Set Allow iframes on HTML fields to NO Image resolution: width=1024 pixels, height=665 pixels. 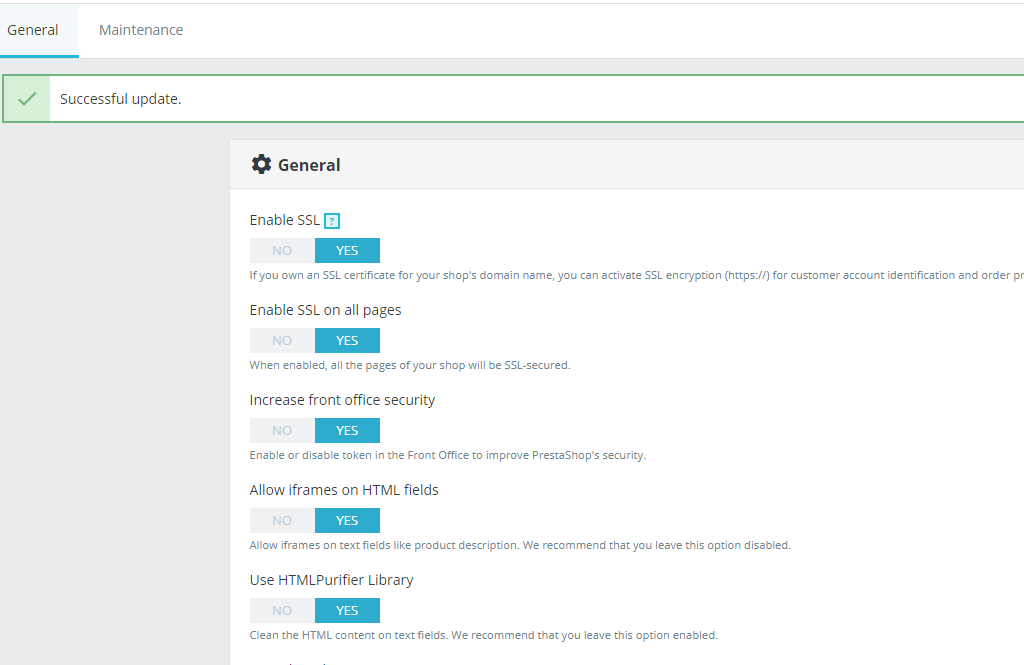coord(282,521)
